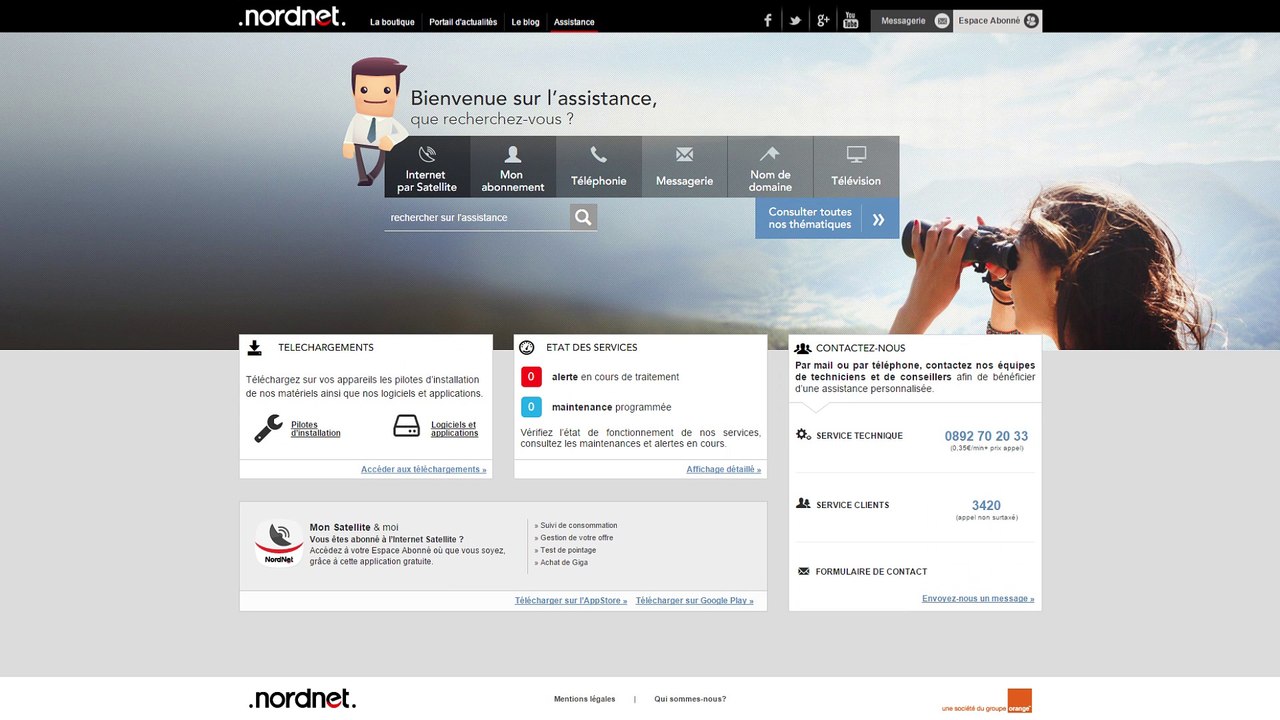Click the 3420 customer service number
1280x720 pixels.
pyautogui.click(x=986, y=506)
